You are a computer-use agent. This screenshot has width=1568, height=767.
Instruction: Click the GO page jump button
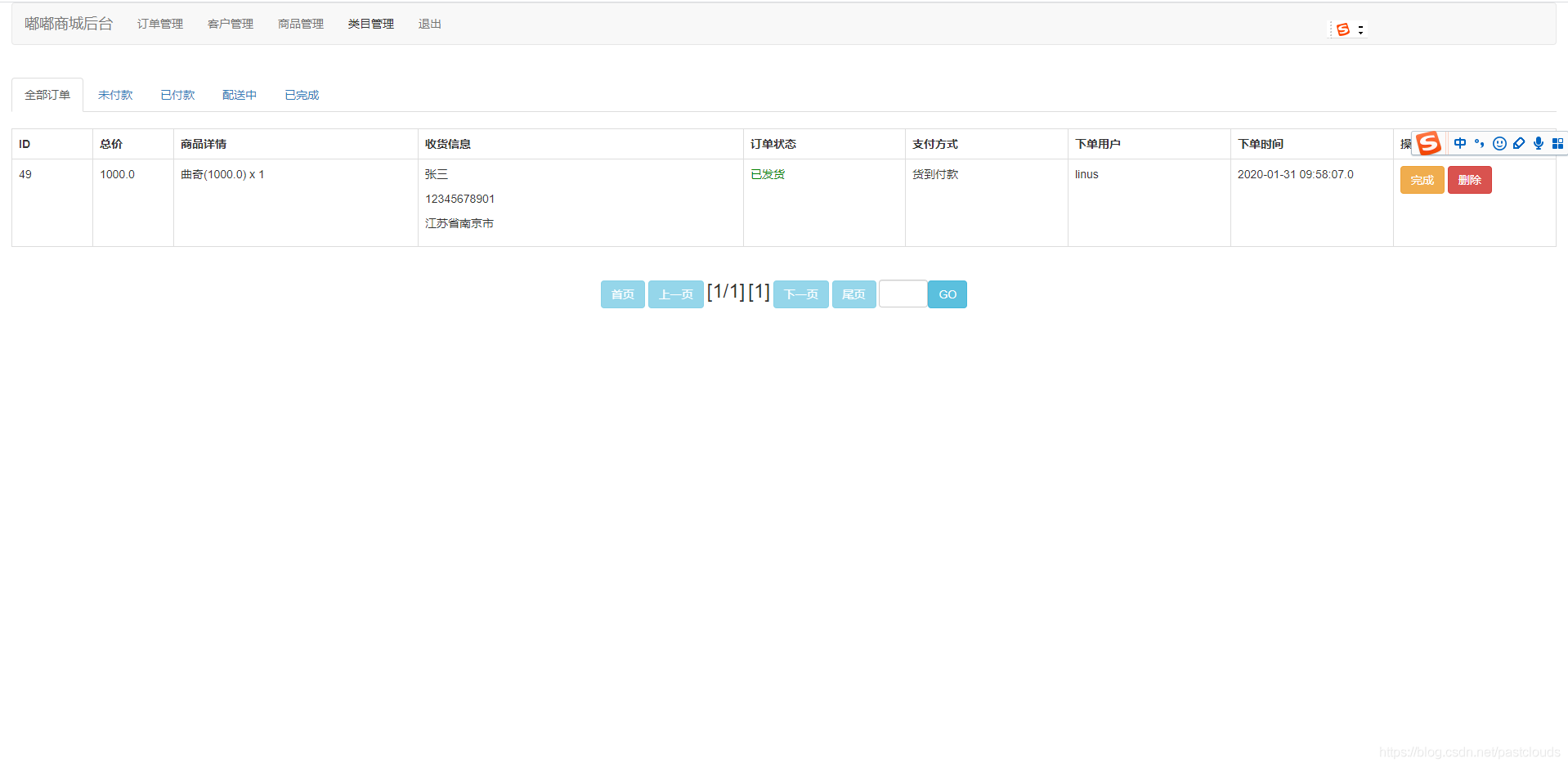[x=948, y=294]
